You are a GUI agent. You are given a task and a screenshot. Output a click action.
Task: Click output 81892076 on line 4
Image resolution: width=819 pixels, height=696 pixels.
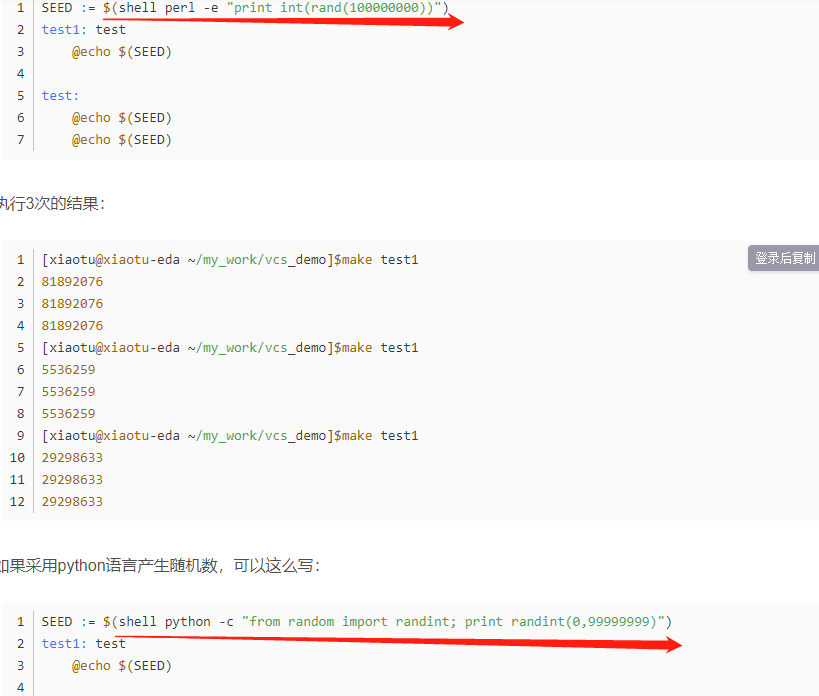pyautogui.click(x=72, y=325)
